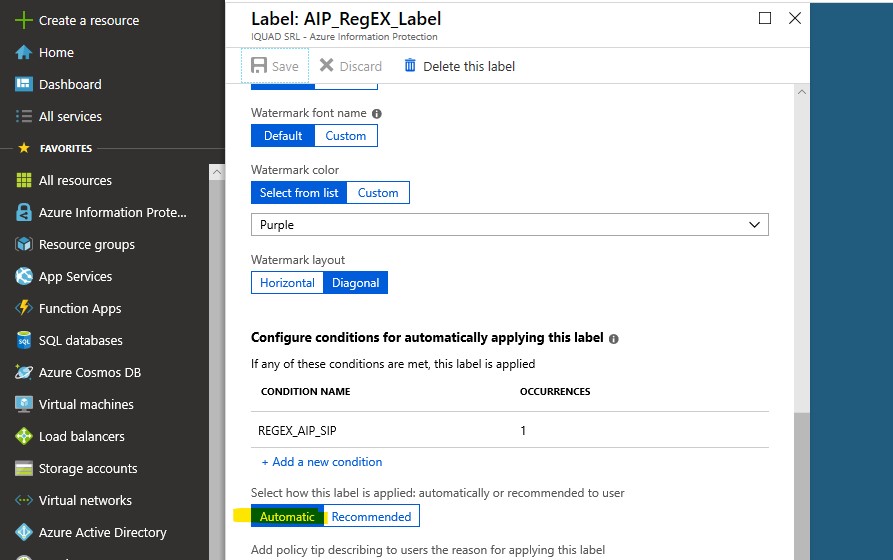Go to Virtual machines
The height and width of the screenshot is (560, 893).
pos(86,404)
